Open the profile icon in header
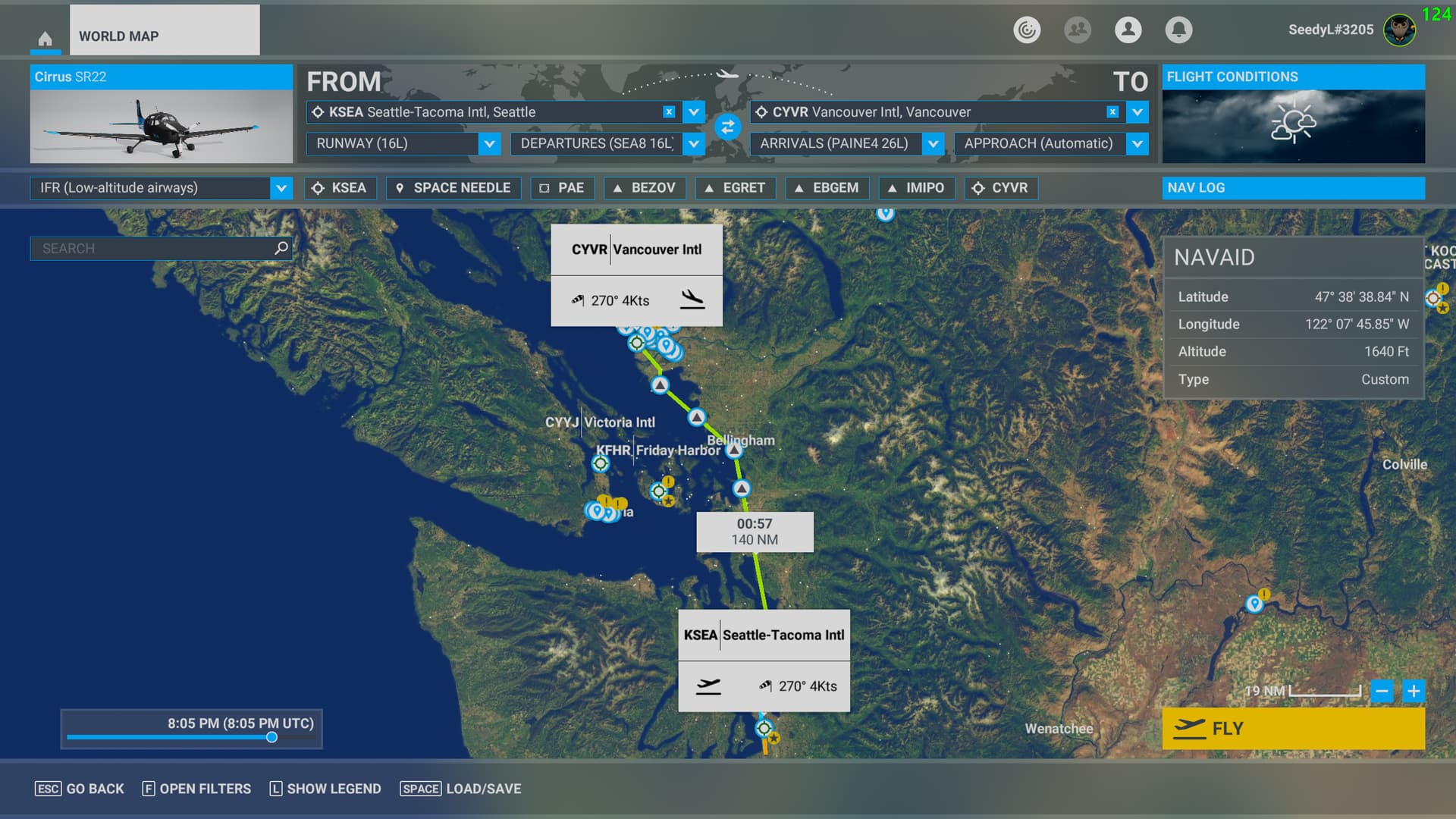 [x=1128, y=30]
